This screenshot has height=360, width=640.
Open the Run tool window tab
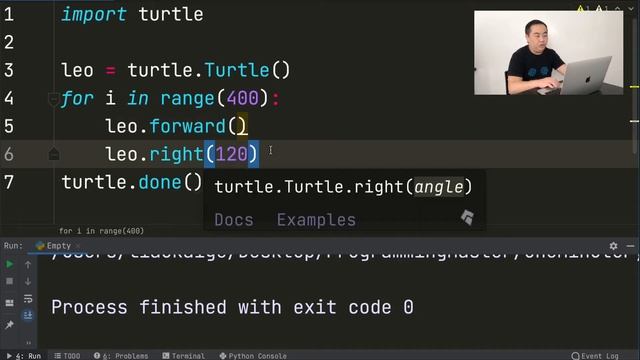(x=24, y=356)
